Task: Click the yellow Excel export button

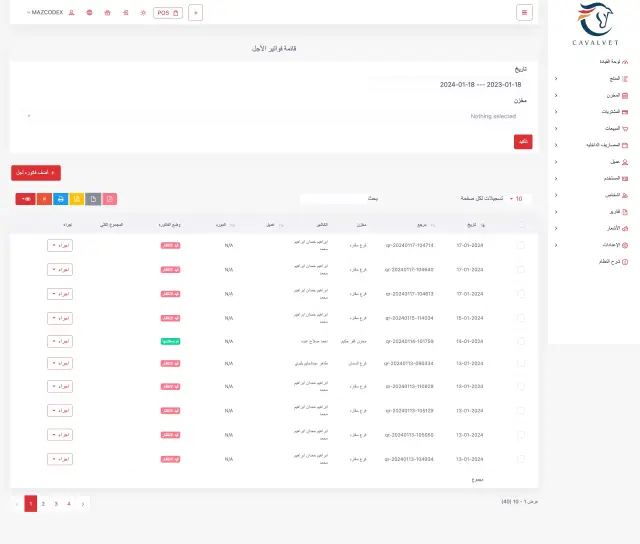Action: click(77, 199)
